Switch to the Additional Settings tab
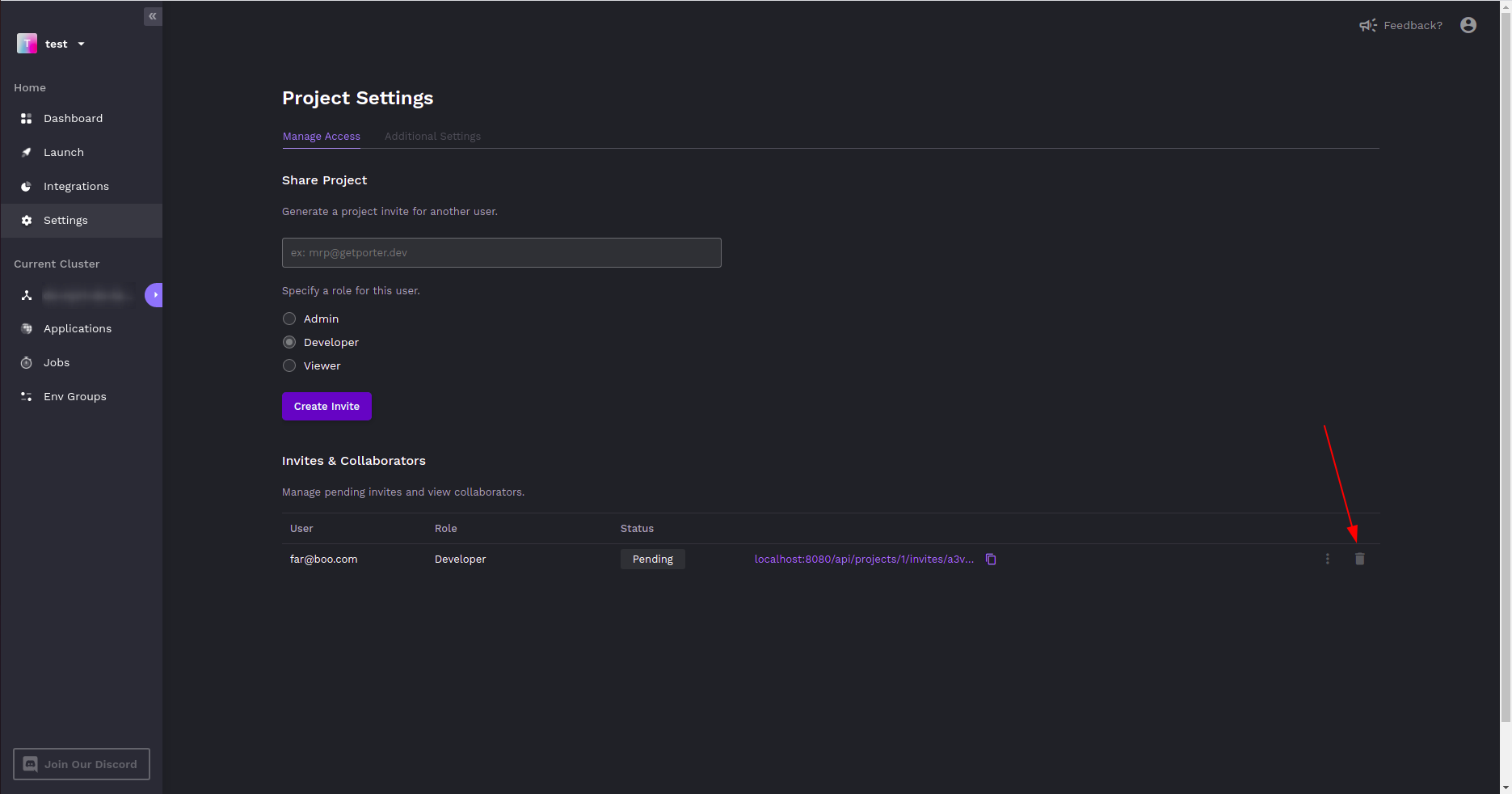Viewport: 1512px width, 794px height. pos(432,137)
